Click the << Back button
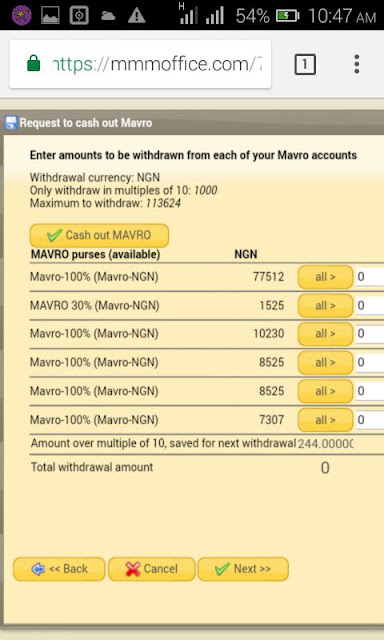This screenshot has width=384, height=640. (59, 569)
